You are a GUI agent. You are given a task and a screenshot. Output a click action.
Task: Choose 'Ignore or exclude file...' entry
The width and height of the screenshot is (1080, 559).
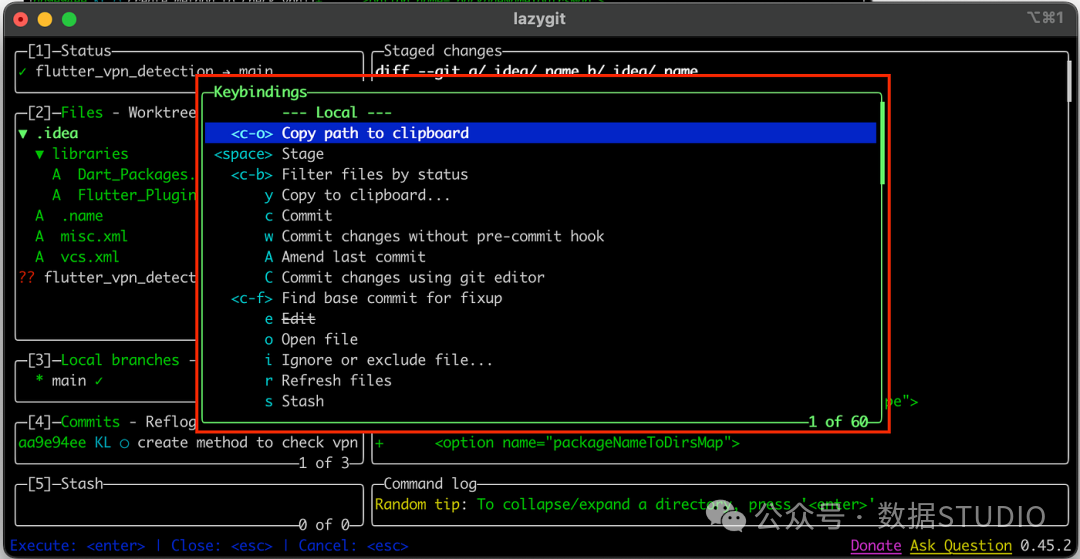(540, 360)
